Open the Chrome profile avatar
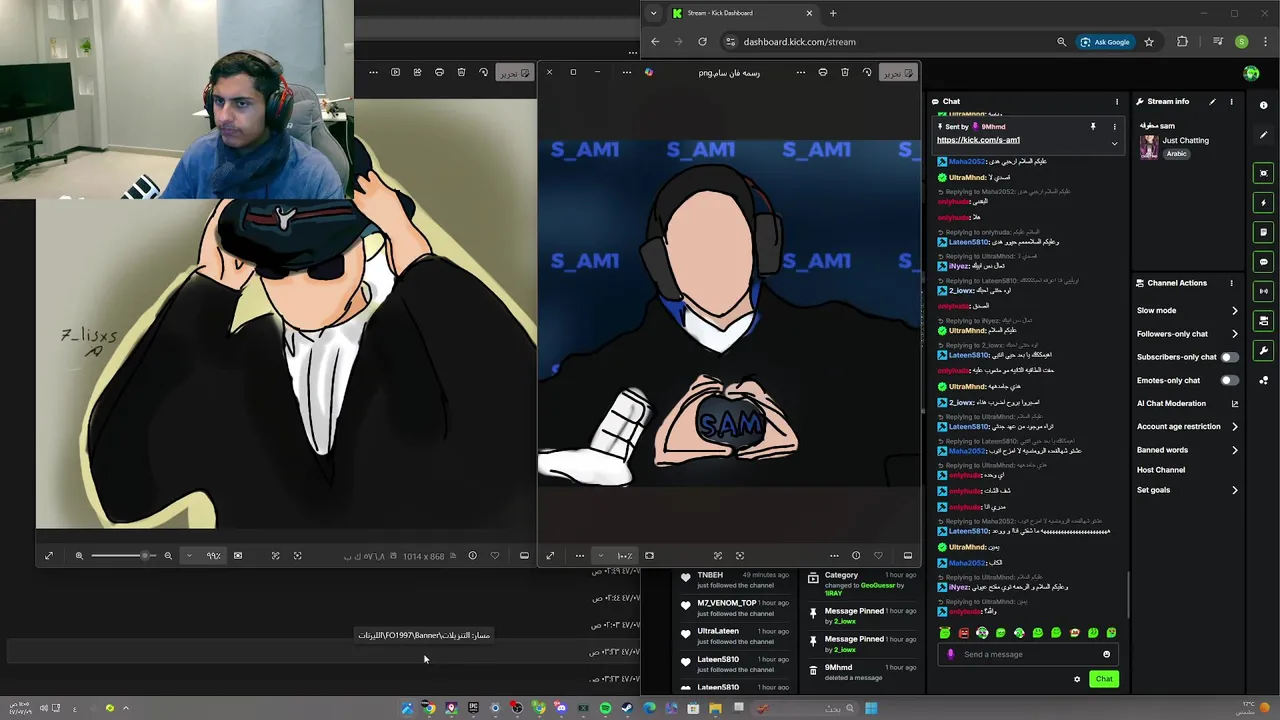 pos(1242,42)
